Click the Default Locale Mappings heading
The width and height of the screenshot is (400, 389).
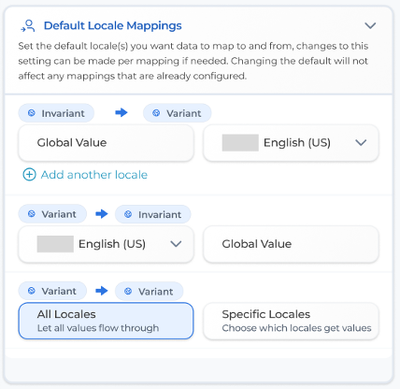pyautogui.click(x=113, y=26)
